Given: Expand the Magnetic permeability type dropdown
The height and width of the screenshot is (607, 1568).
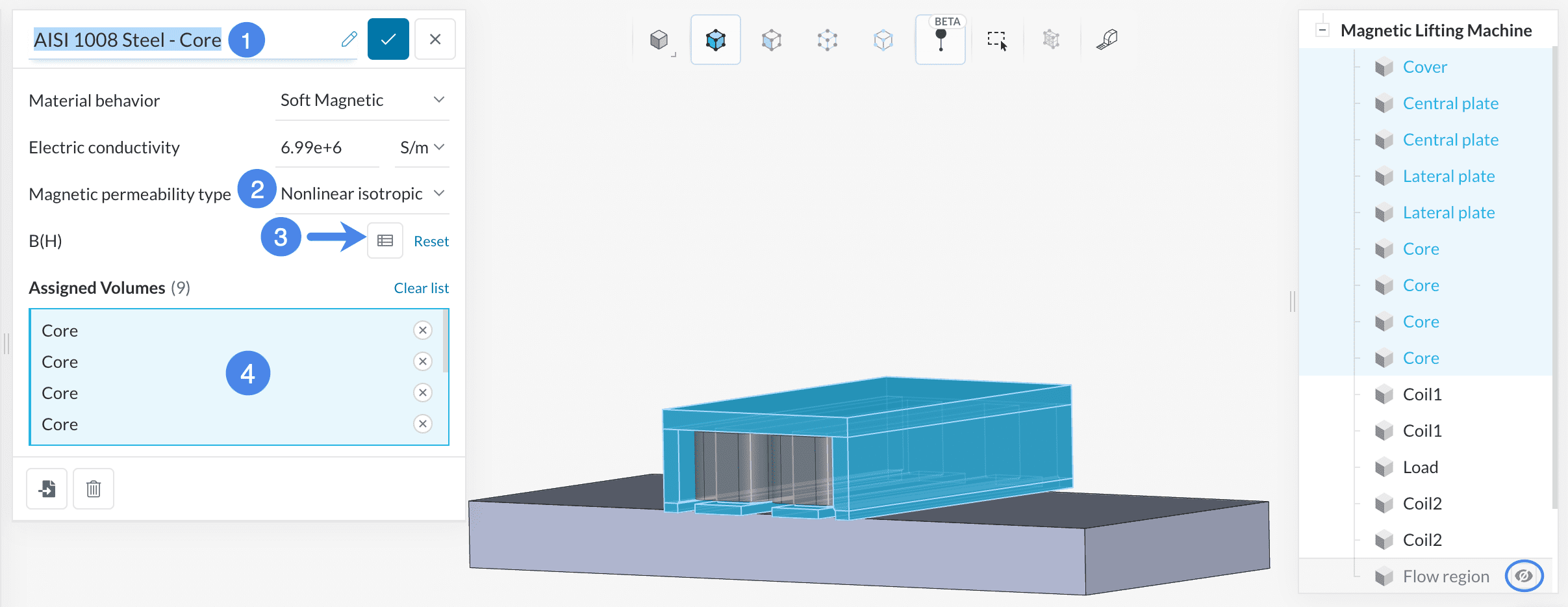Looking at the screenshot, I should click(362, 194).
